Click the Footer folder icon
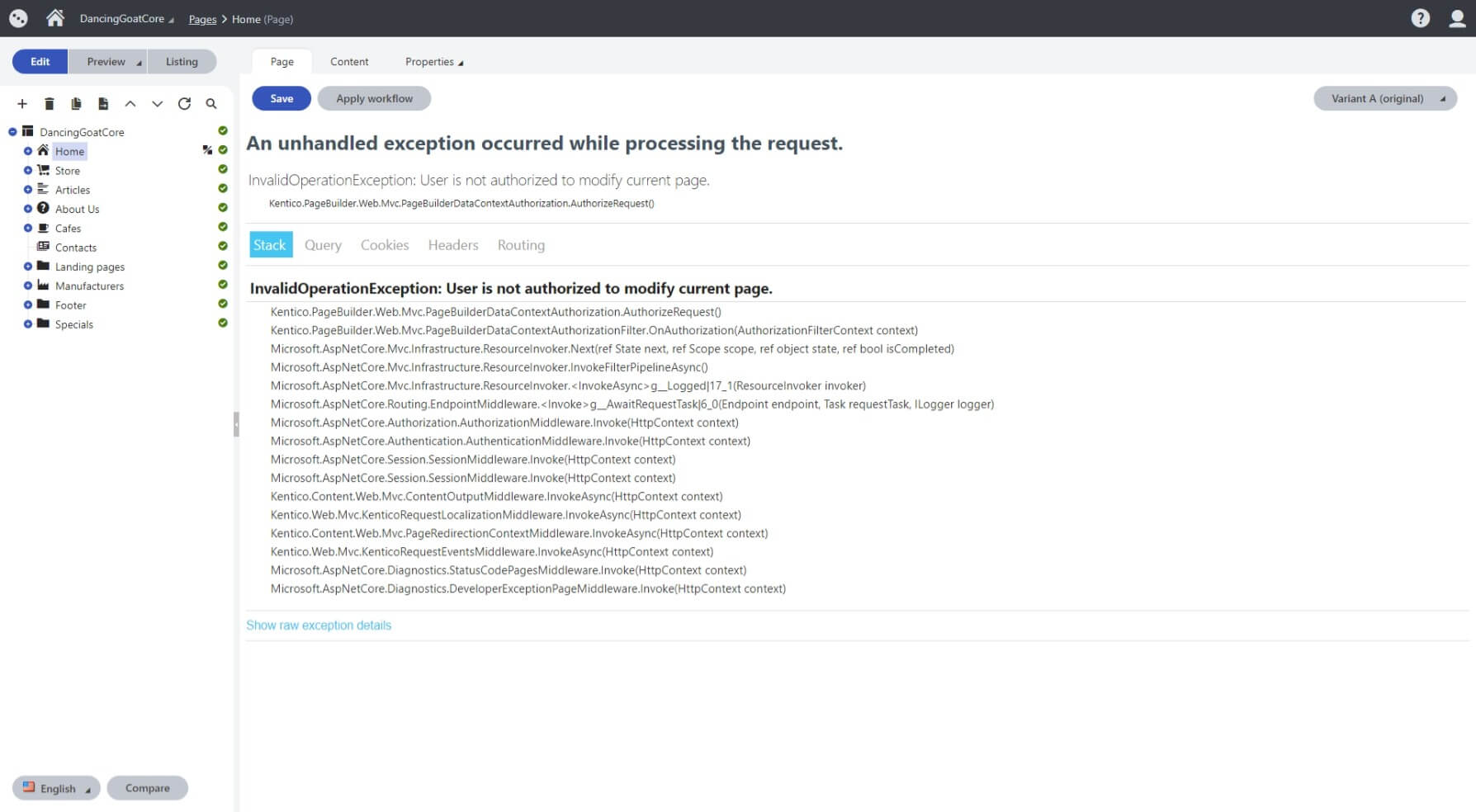Image resolution: width=1476 pixels, height=812 pixels. tap(43, 304)
